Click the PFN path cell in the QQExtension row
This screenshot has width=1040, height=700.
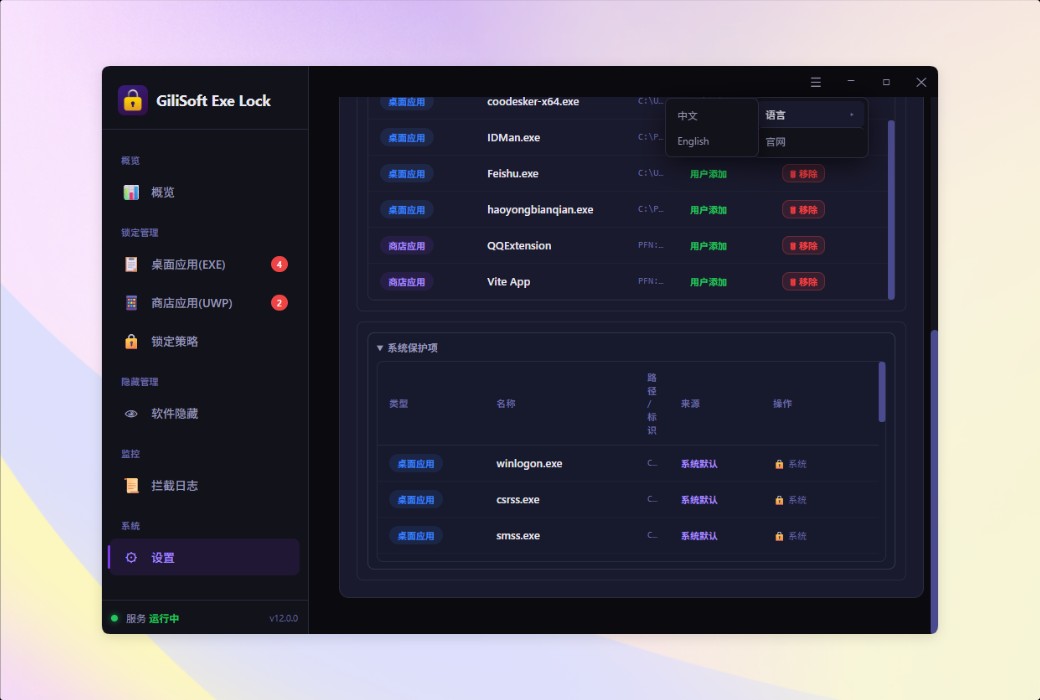click(x=650, y=245)
